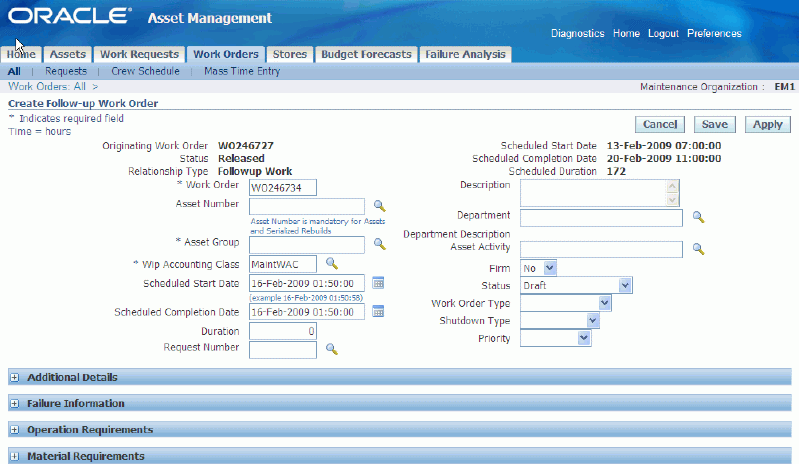Viewport: 799px width, 464px height.
Task: Expand the Failure Information section
Action: [14, 403]
